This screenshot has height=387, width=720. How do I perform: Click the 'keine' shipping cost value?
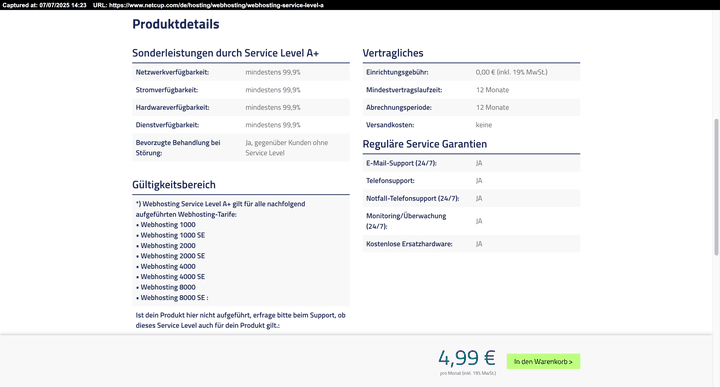484,125
